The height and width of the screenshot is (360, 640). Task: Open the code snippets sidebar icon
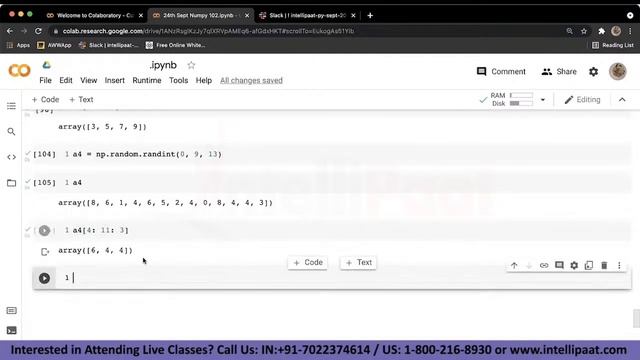click(x=11, y=157)
